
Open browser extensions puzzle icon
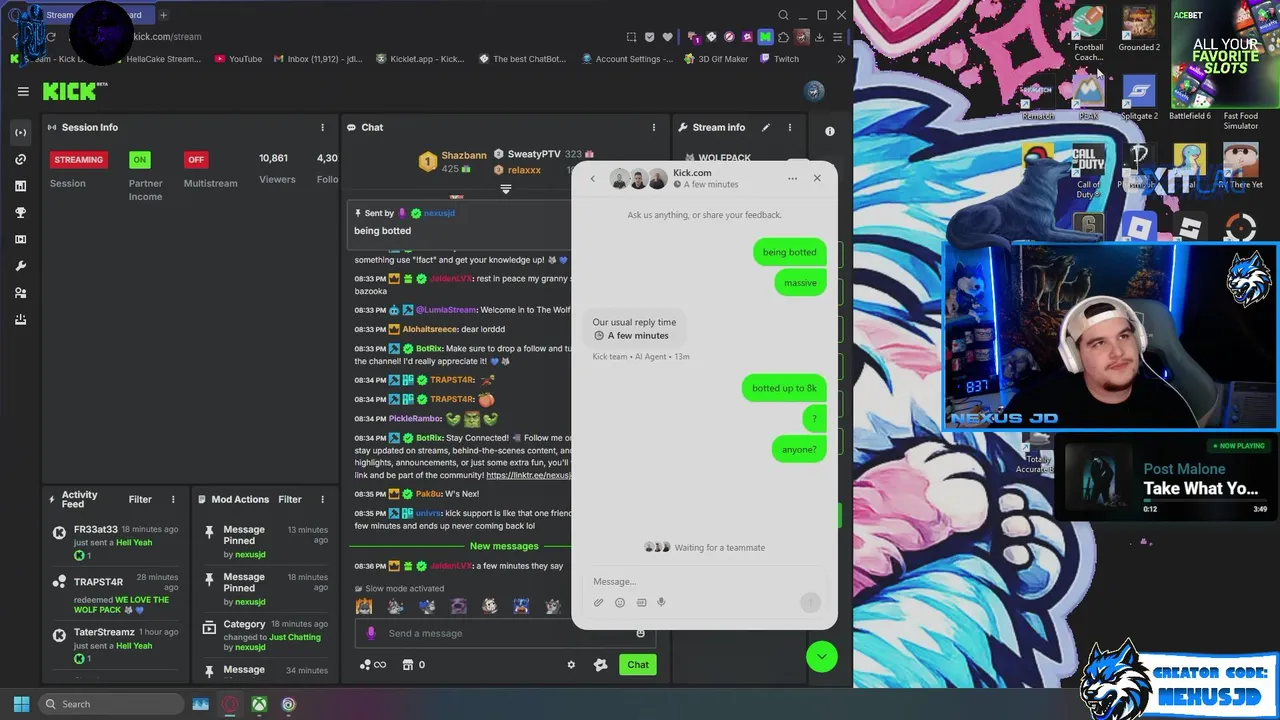coord(784,37)
